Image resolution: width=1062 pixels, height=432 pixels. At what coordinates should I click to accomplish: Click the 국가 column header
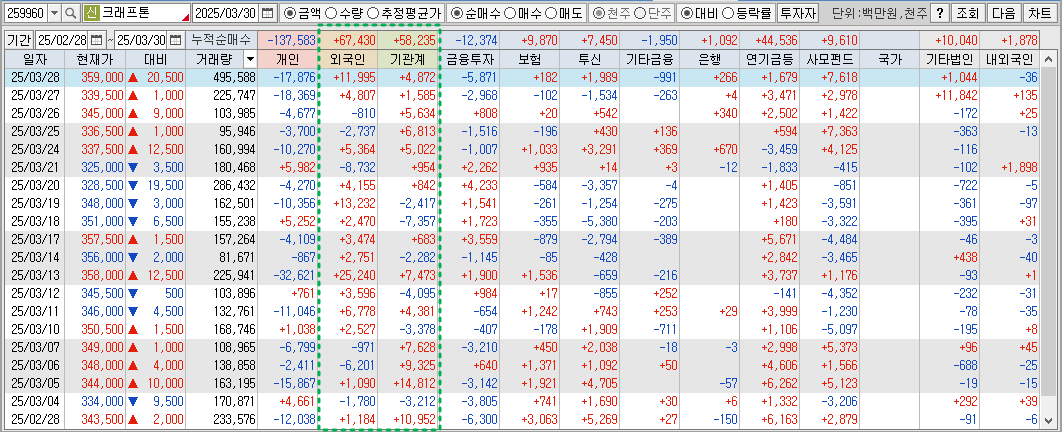click(x=890, y=60)
